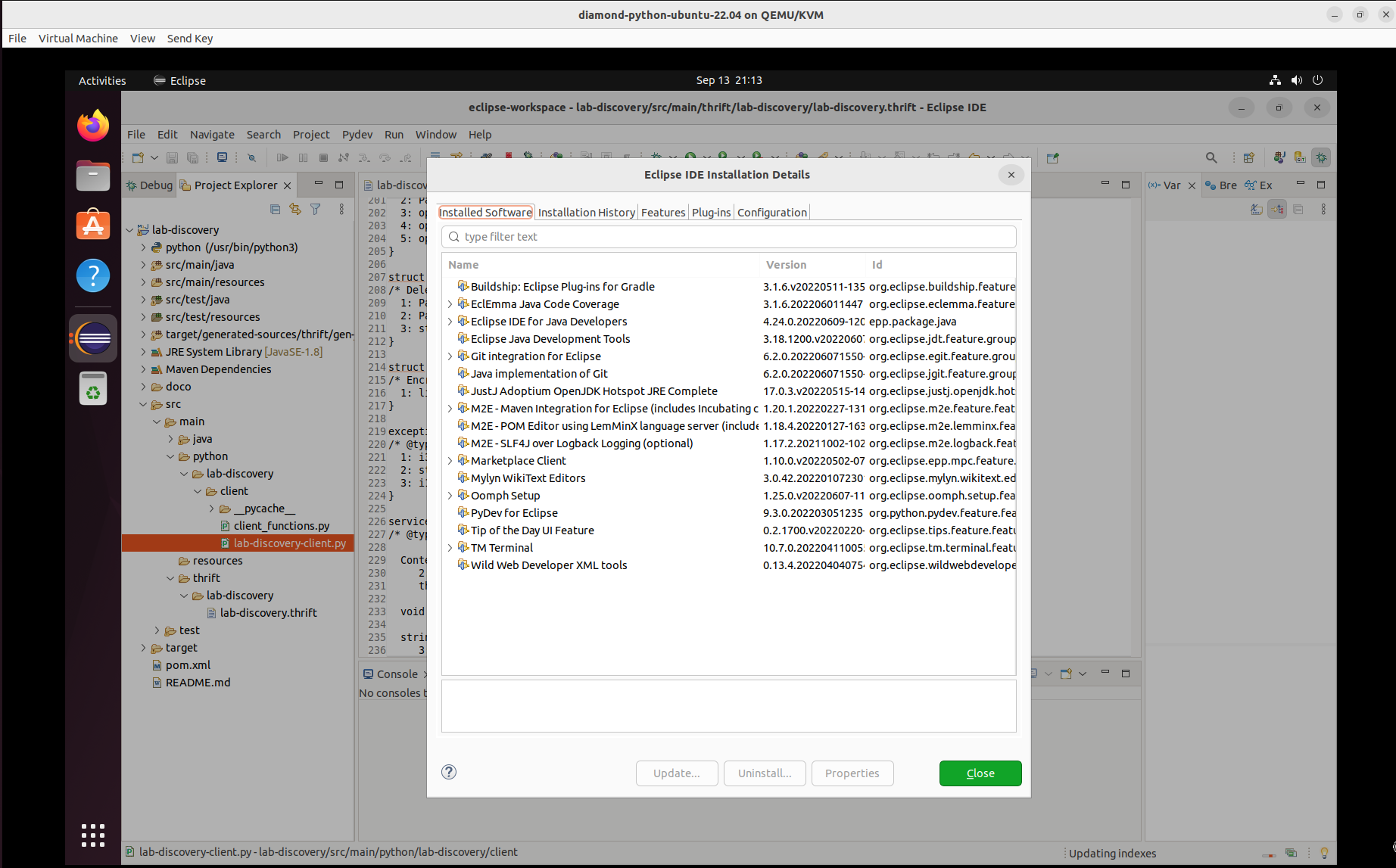Open the New wizard dropdown arrow
The image size is (1396, 868).
click(154, 157)
